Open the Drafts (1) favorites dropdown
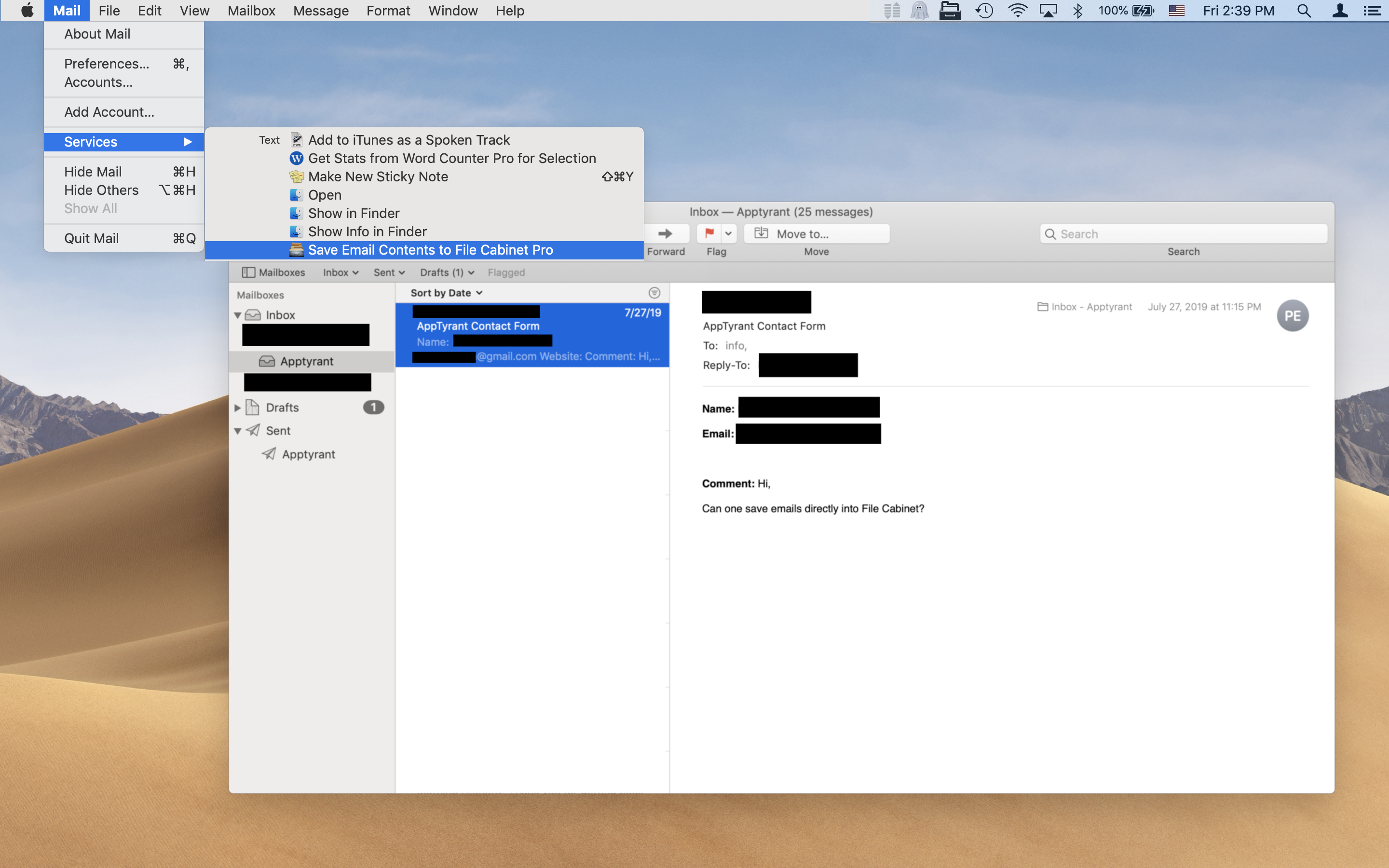 [447, 272]
